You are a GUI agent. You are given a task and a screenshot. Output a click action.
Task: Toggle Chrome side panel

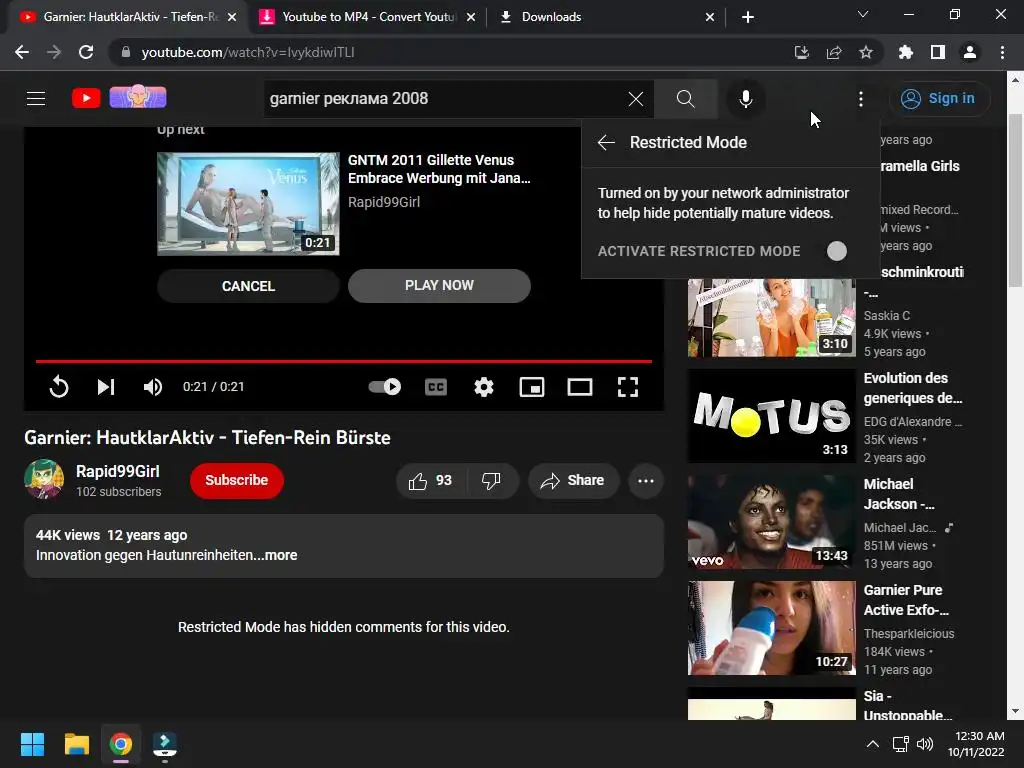coord(938,52)
